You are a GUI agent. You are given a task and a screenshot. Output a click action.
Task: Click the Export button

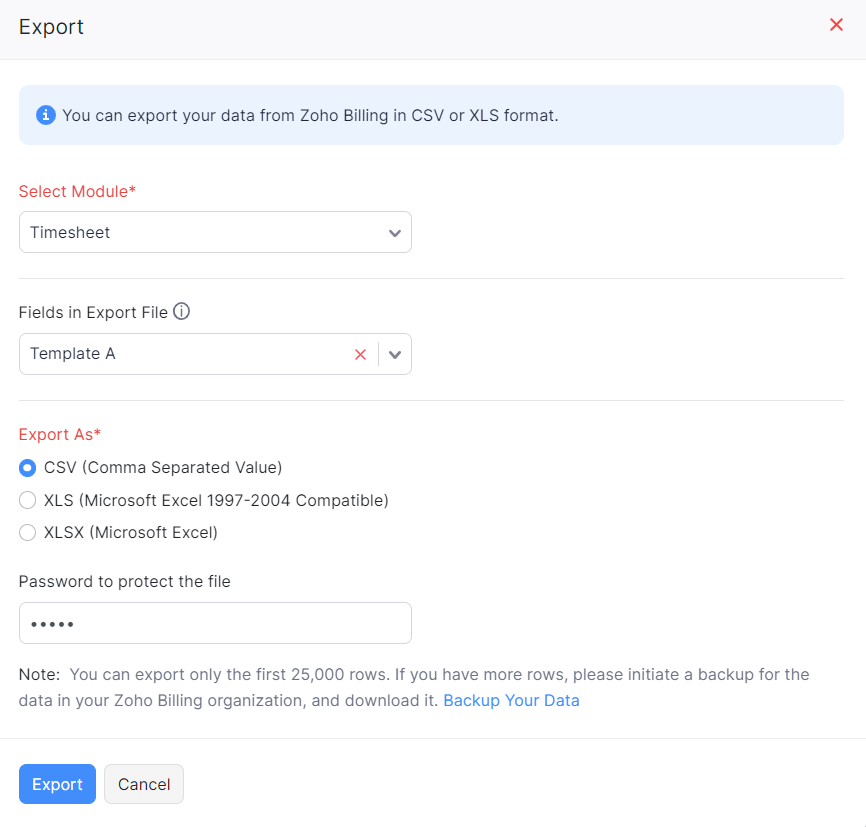(57, 784)
